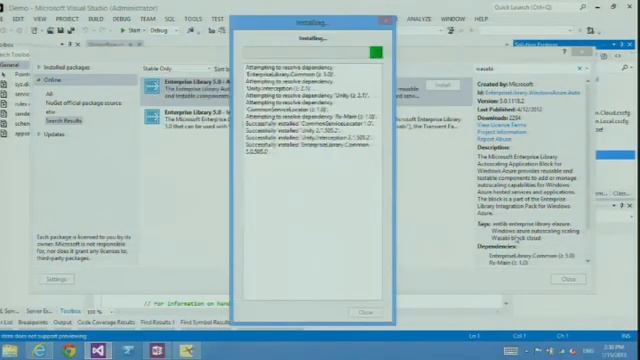Open the Solution Explorer window options dropdown arrow
640x360 pixels.
(x=614, y=44)
